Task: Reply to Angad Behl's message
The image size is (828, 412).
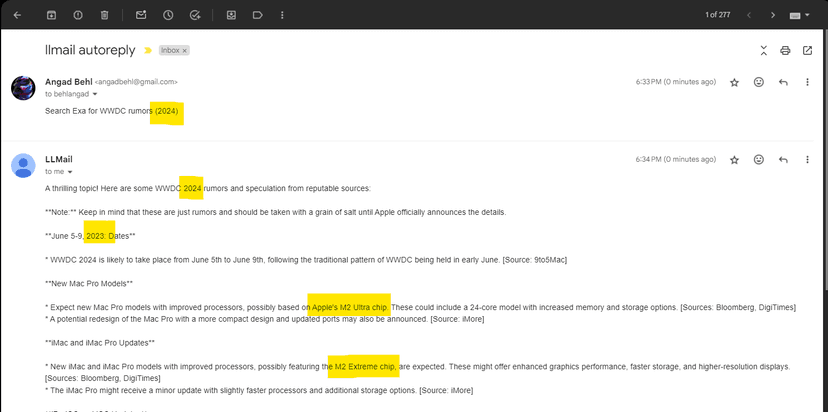Action: tap(783, 82)
